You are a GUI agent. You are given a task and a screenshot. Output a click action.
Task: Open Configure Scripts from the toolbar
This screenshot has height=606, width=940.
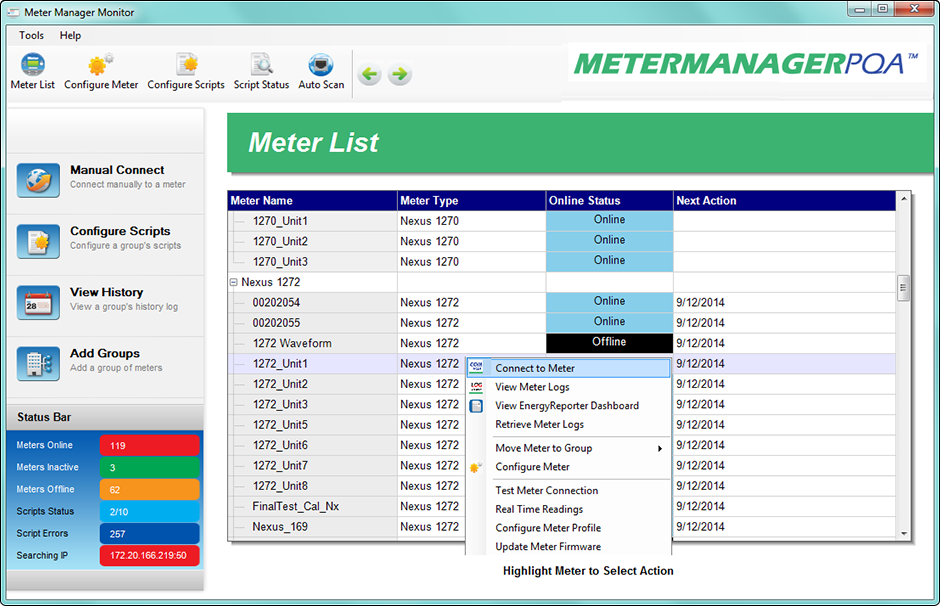point(186,65)
